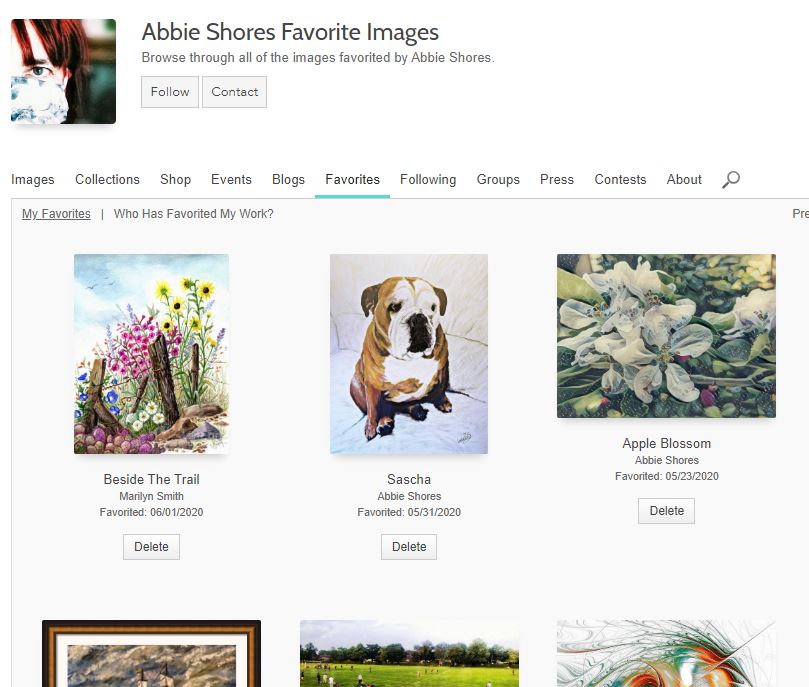The width and height of the screenshot is (809, 687).
Task: Switch to the Images tab
Action: click(33, 179)
